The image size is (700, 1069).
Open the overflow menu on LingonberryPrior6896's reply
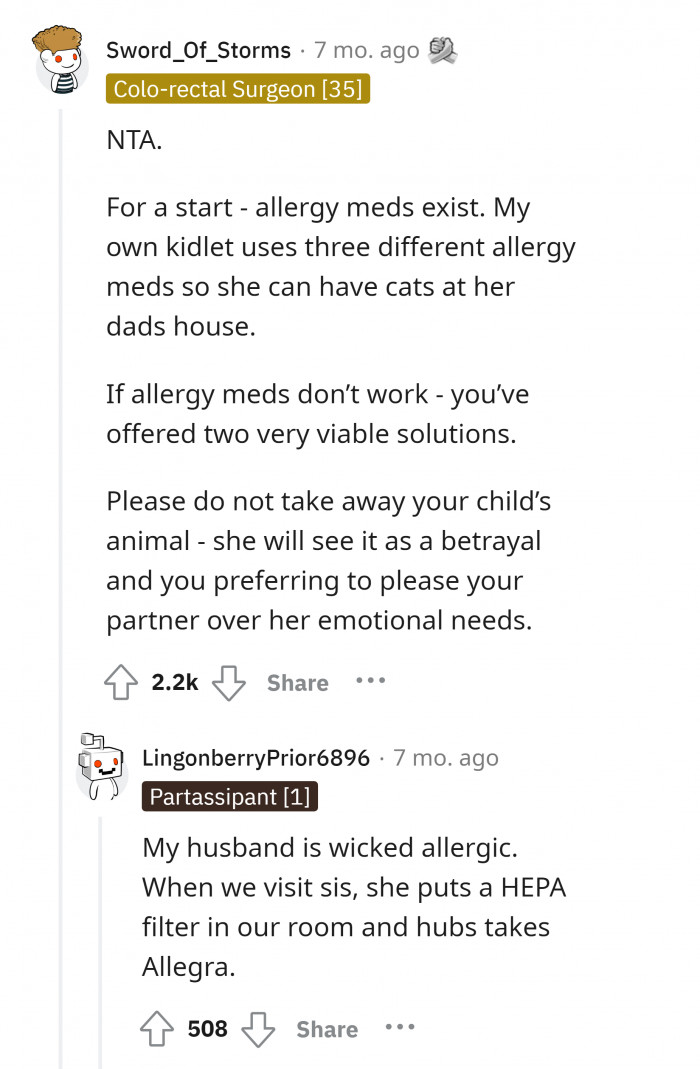(x=401, y=1028)
